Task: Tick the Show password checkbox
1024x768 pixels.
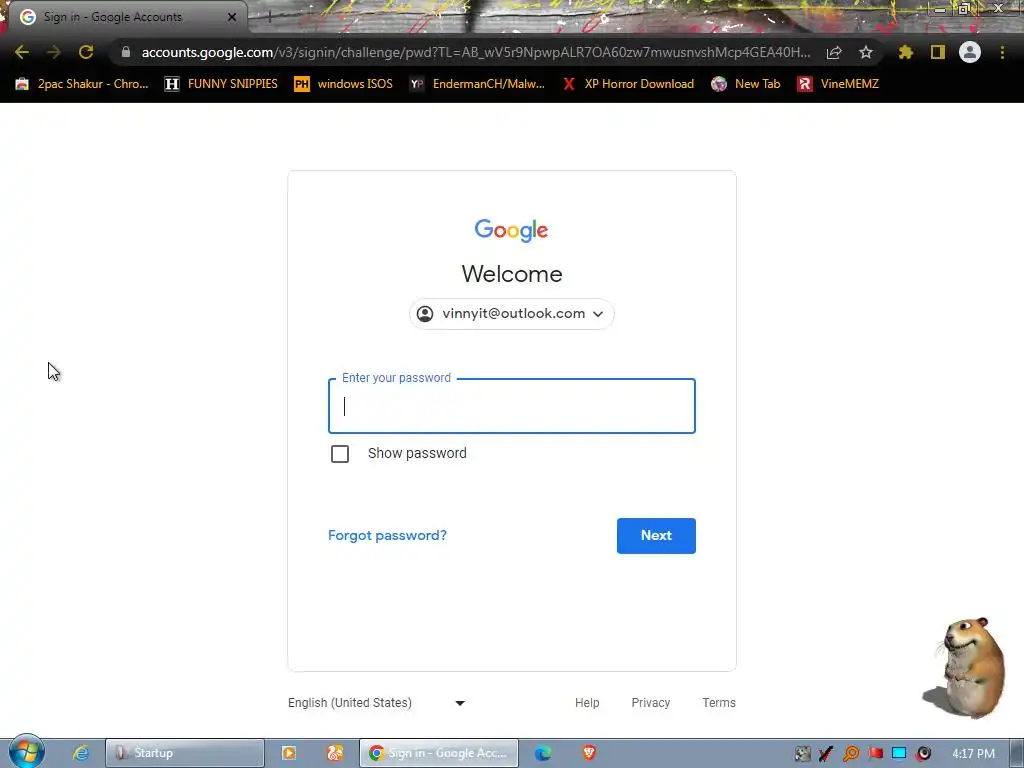Action: (340, 454)
